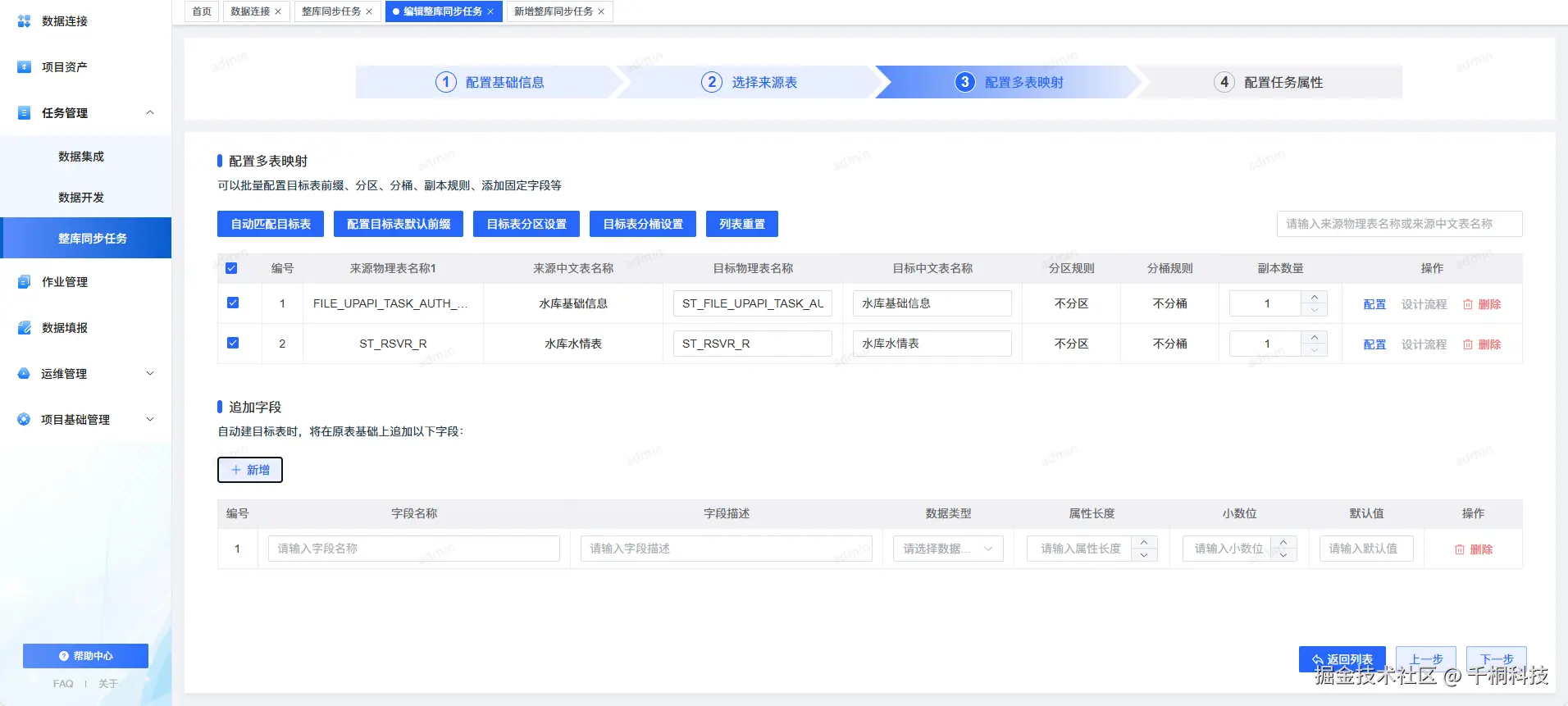Screen dimensions: 1568x706
Task: Click 配置 link for ST_RSVR_R row
Action: coord(1374,344)
